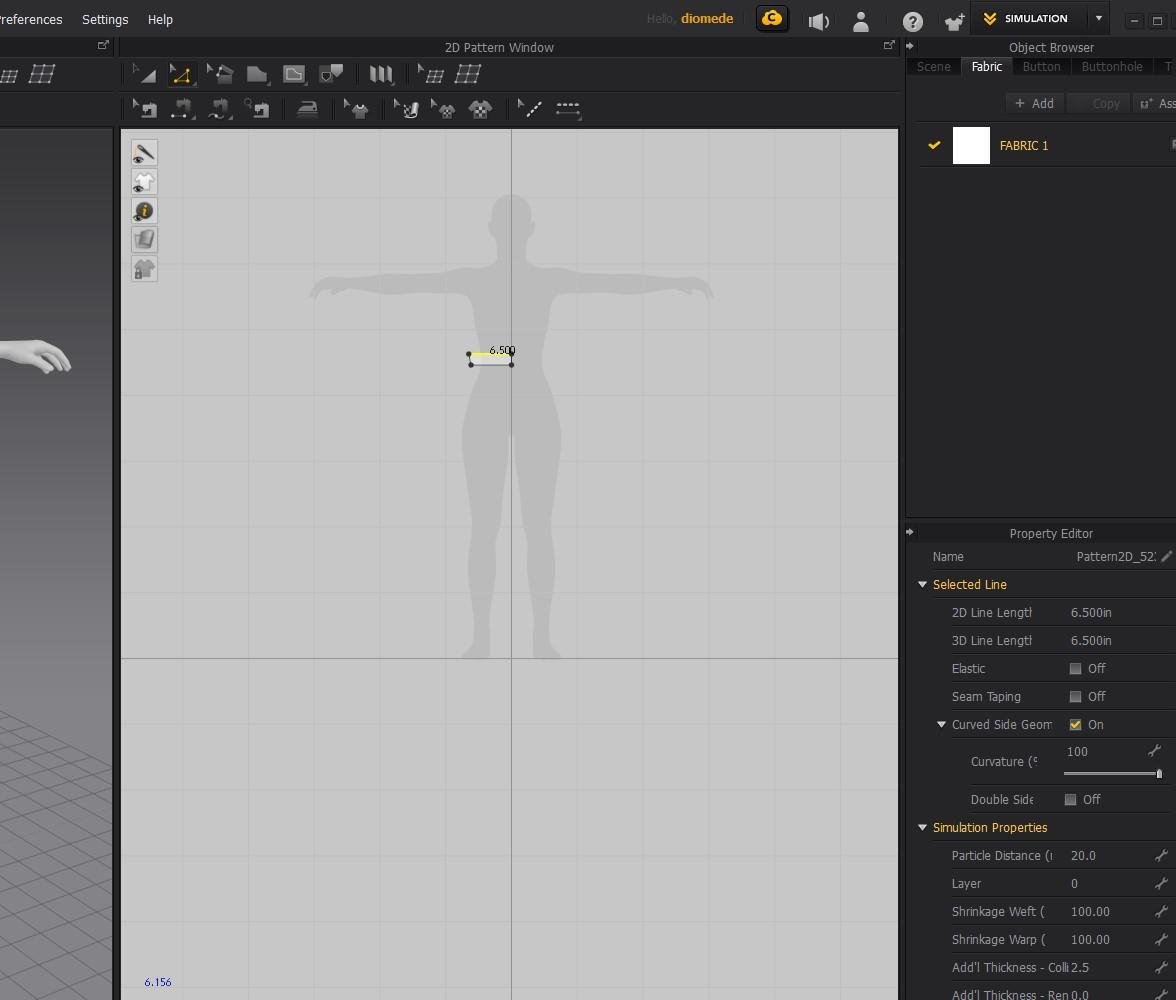Collapse the Simulation Properties section
The height and width of the screenshot is (1000, 1176).
click(923, 828)
